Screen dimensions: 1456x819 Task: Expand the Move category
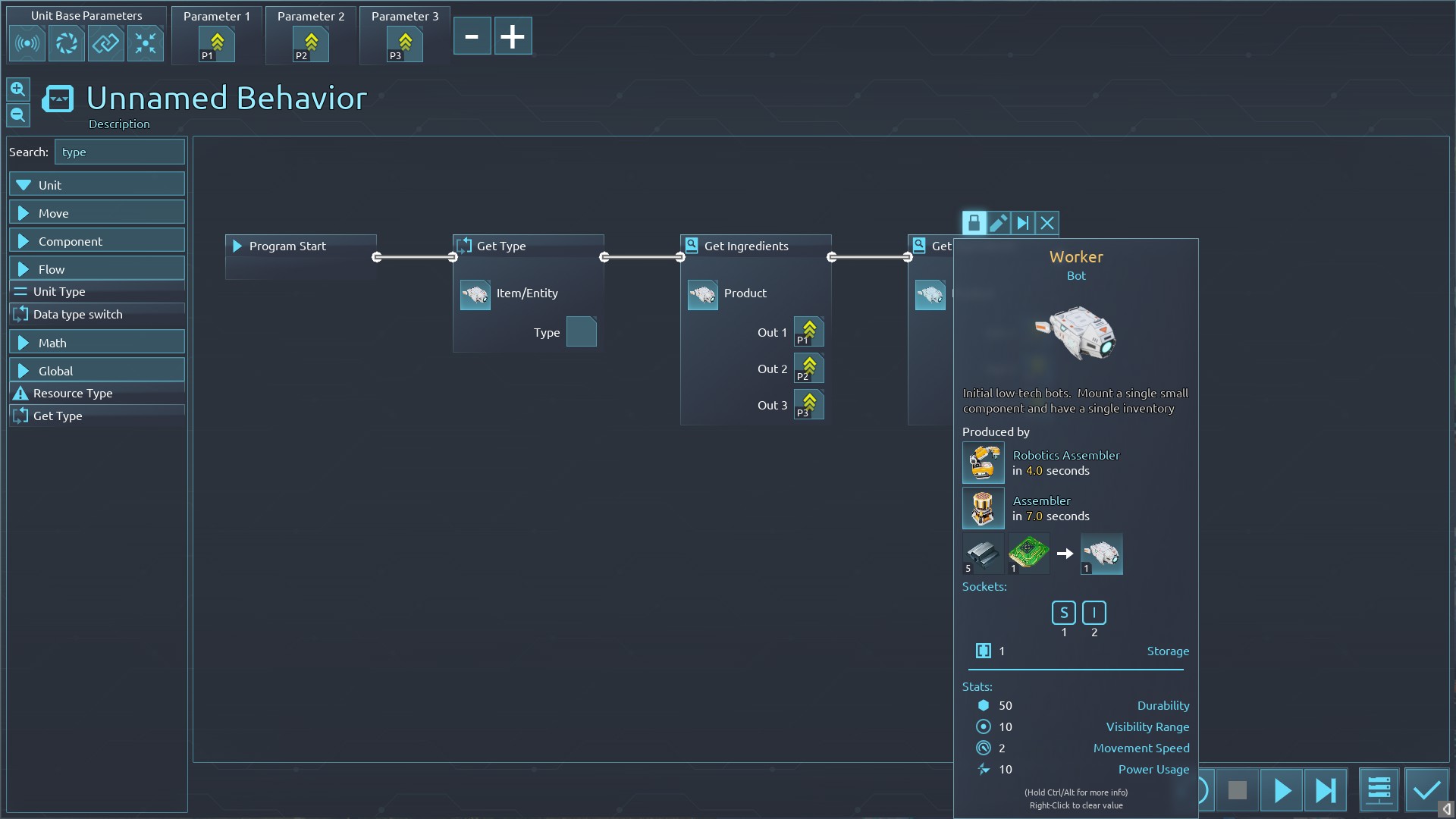(x=97, y=213)
